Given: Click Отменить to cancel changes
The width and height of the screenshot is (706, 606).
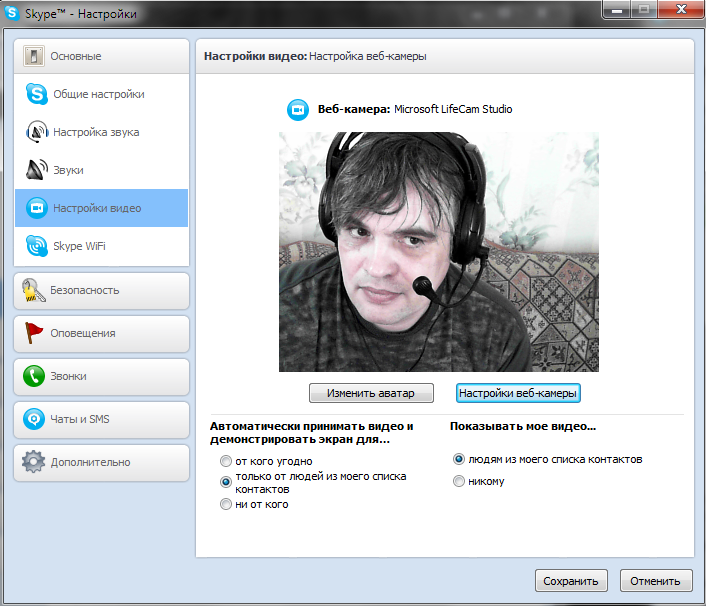Looking at the screenshot, I should pos(656,581).
